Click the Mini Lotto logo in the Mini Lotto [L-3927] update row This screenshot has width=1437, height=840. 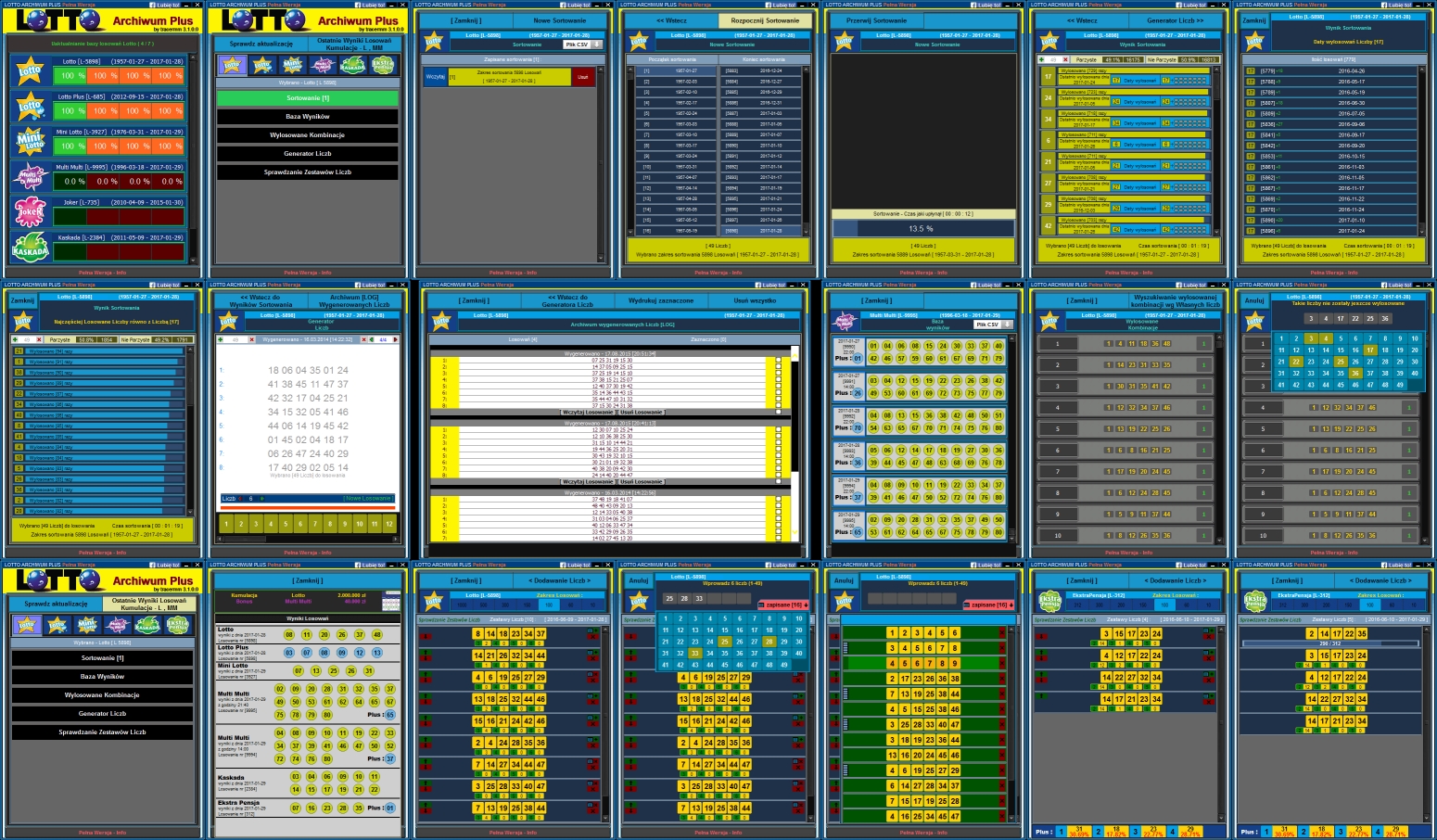pos(30,142)
